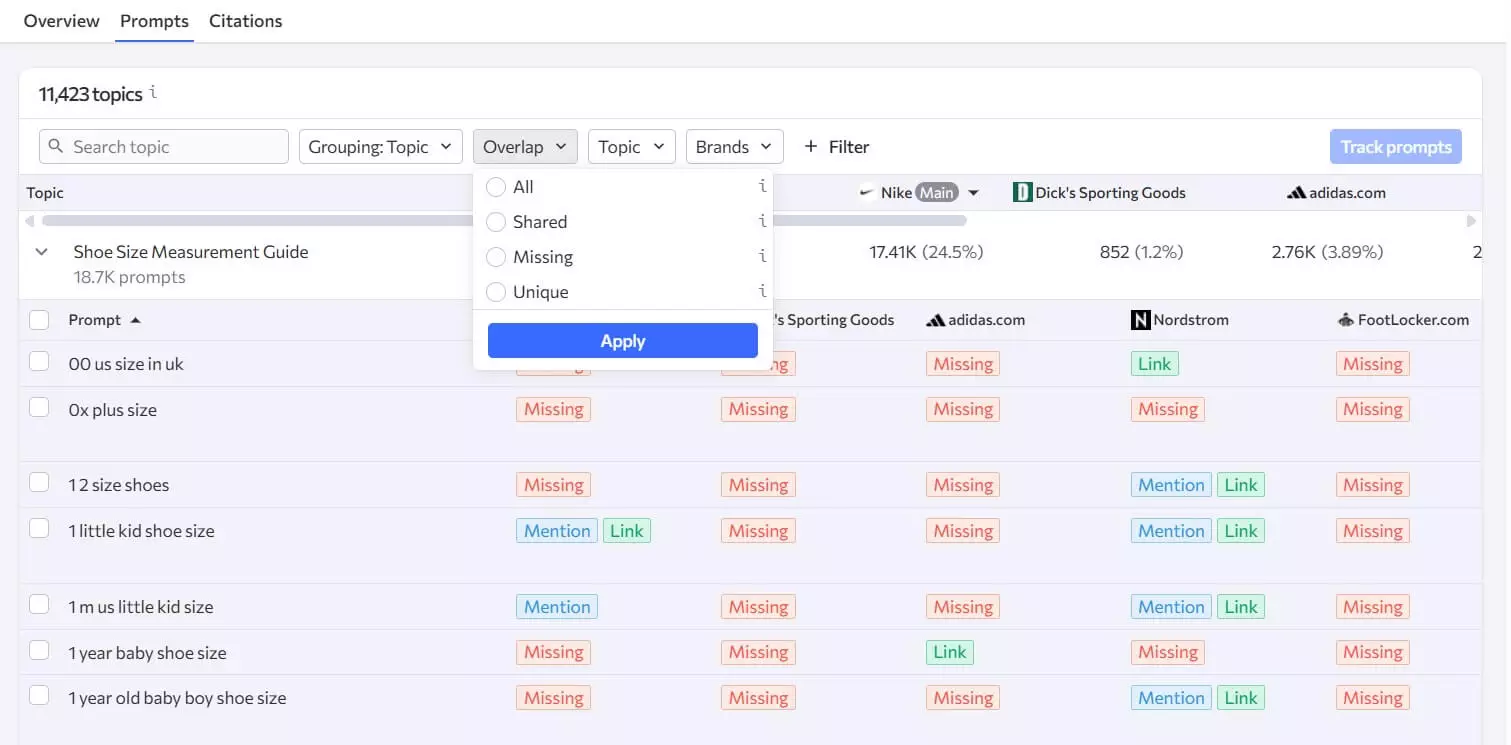Click the Dick's Sporting Goods logo icon

1022,192
